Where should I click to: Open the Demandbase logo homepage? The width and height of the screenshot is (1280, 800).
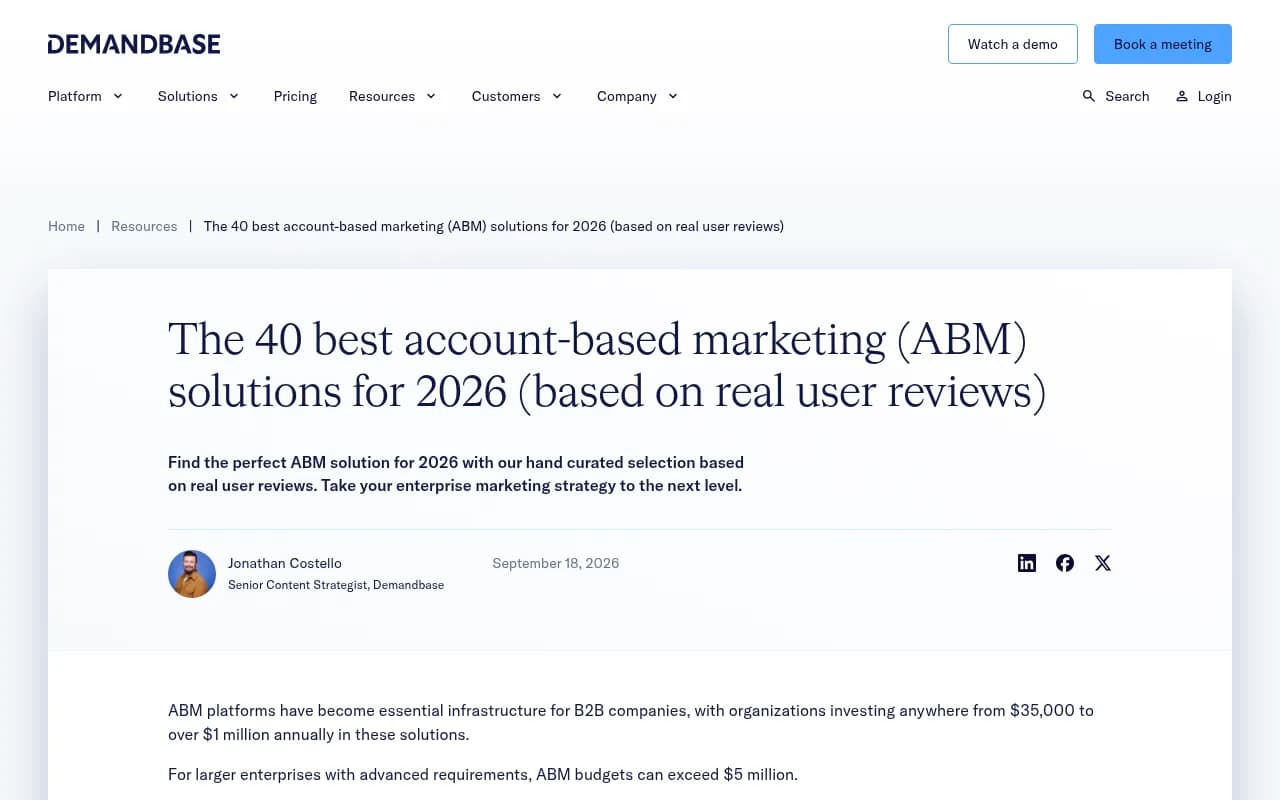(134, 44)
